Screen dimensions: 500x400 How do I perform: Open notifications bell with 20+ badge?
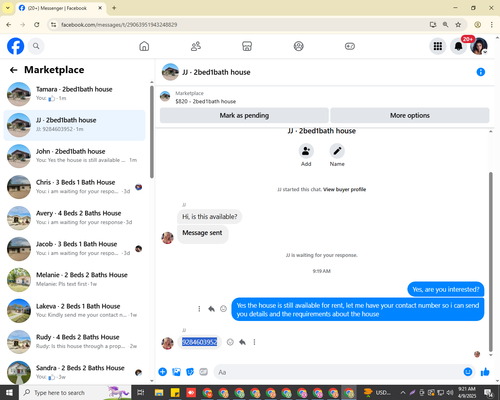click(x=459, y=46)
